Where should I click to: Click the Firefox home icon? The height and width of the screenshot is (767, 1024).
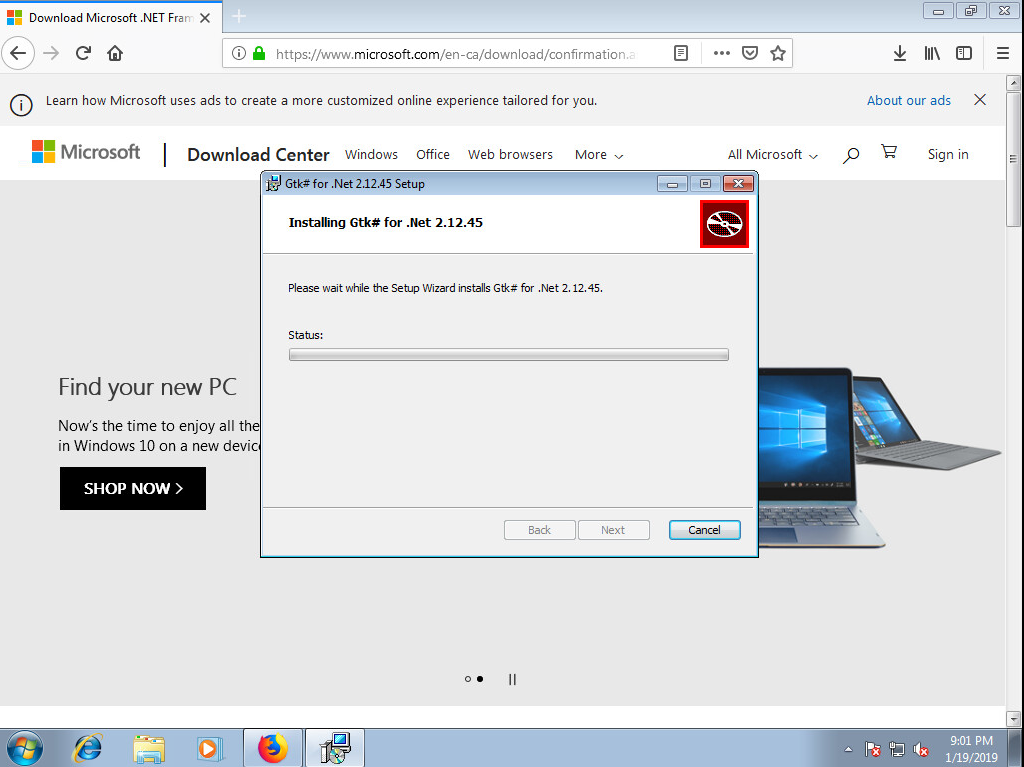click(115, 53)
